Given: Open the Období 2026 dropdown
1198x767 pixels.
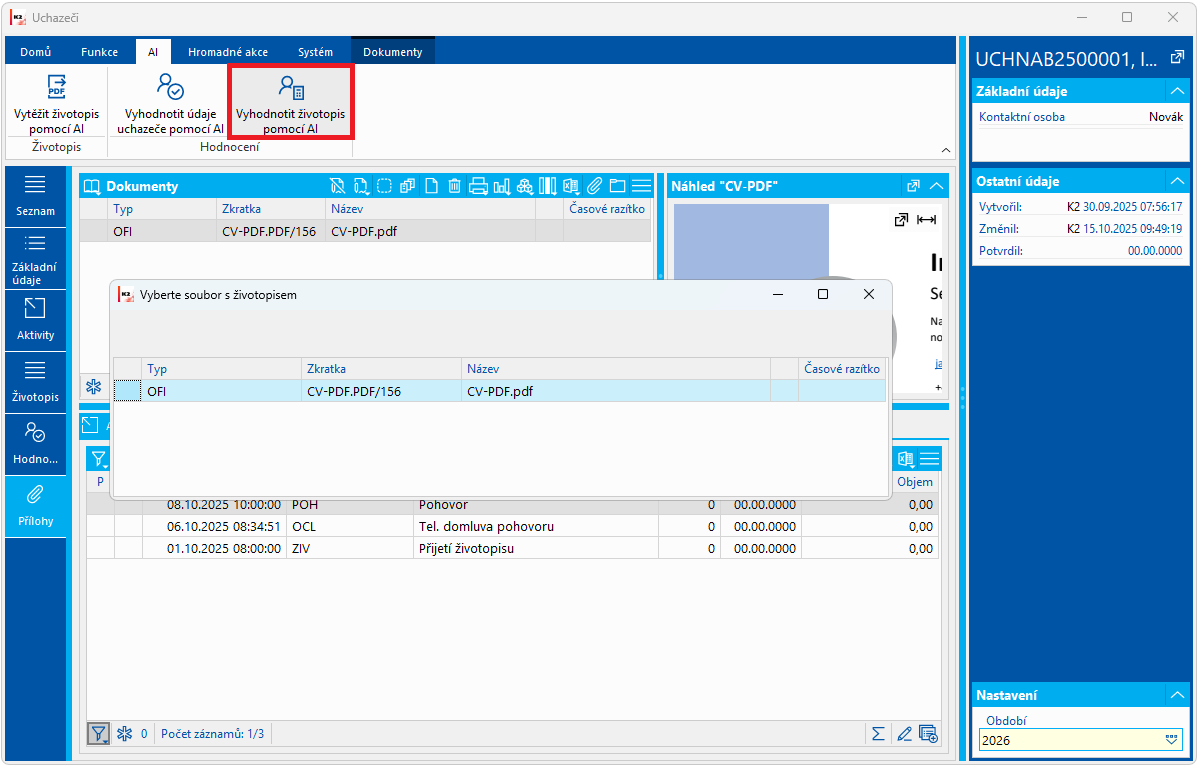Looking at the screenshot, I should pyautogui.click(x=1171, y=740).
